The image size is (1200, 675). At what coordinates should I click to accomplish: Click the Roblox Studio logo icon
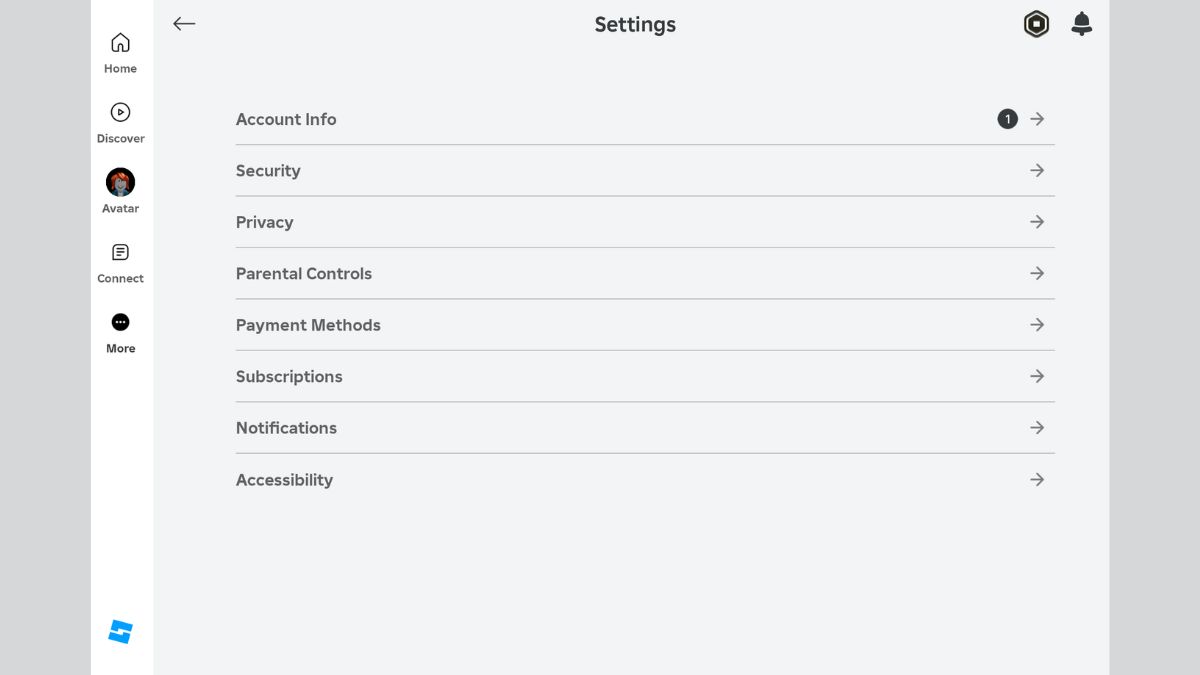pos(120,632)
